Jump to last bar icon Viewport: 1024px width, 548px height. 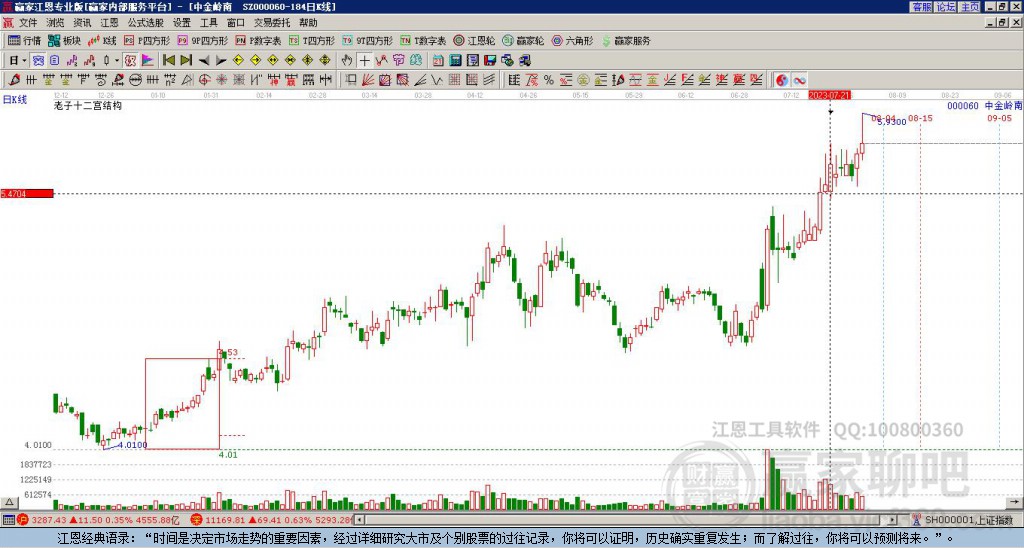point(185,61)
